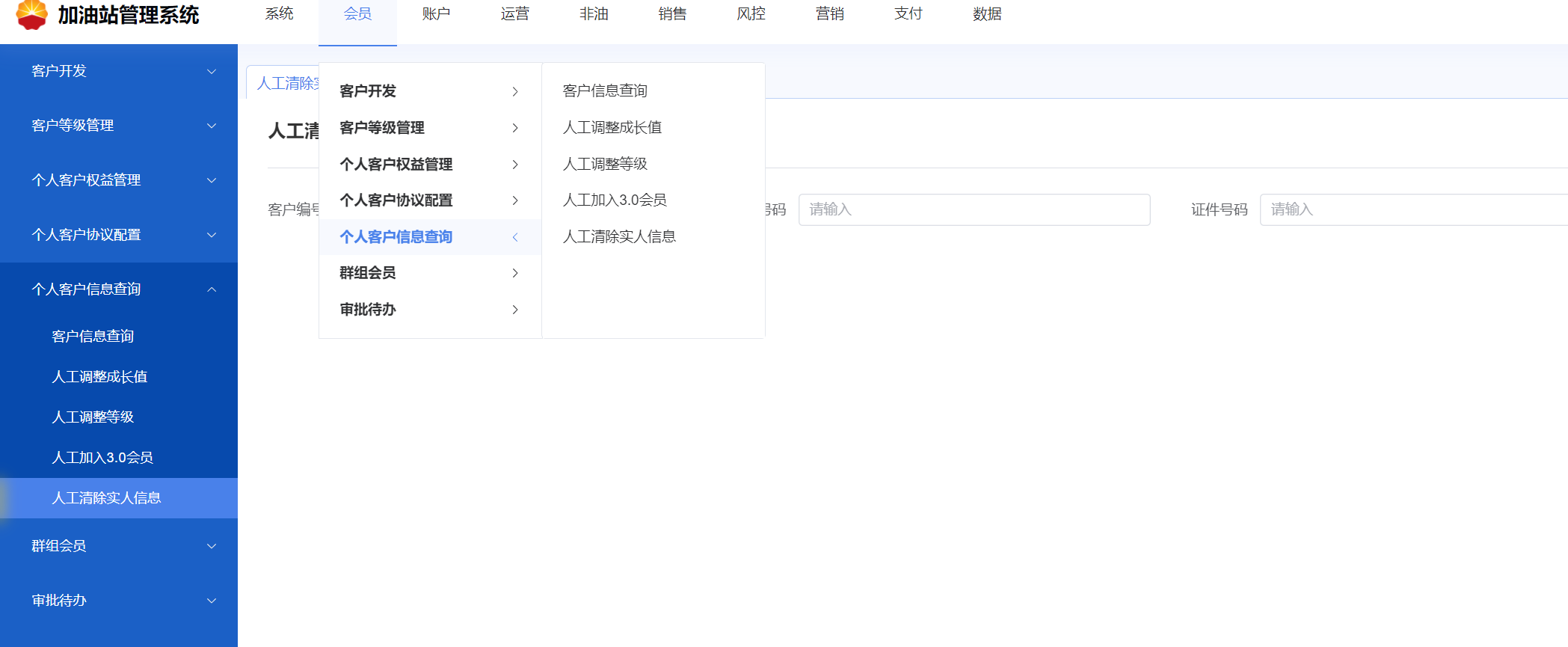Click the 证件号码 input field
The image size is (1568, 647).
click(1412, 209)
